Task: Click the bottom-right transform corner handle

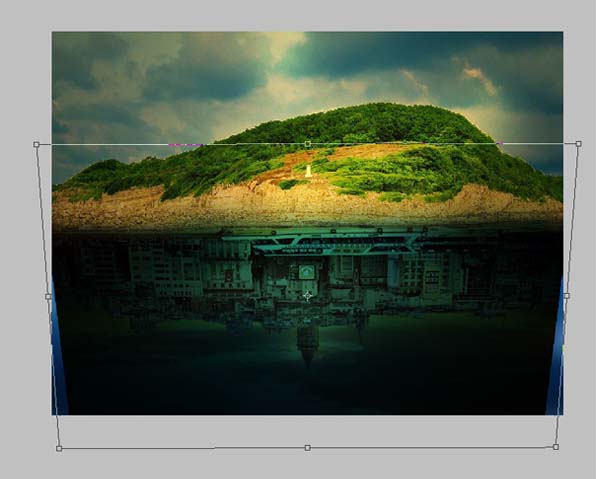Action: tap(556, 447)
